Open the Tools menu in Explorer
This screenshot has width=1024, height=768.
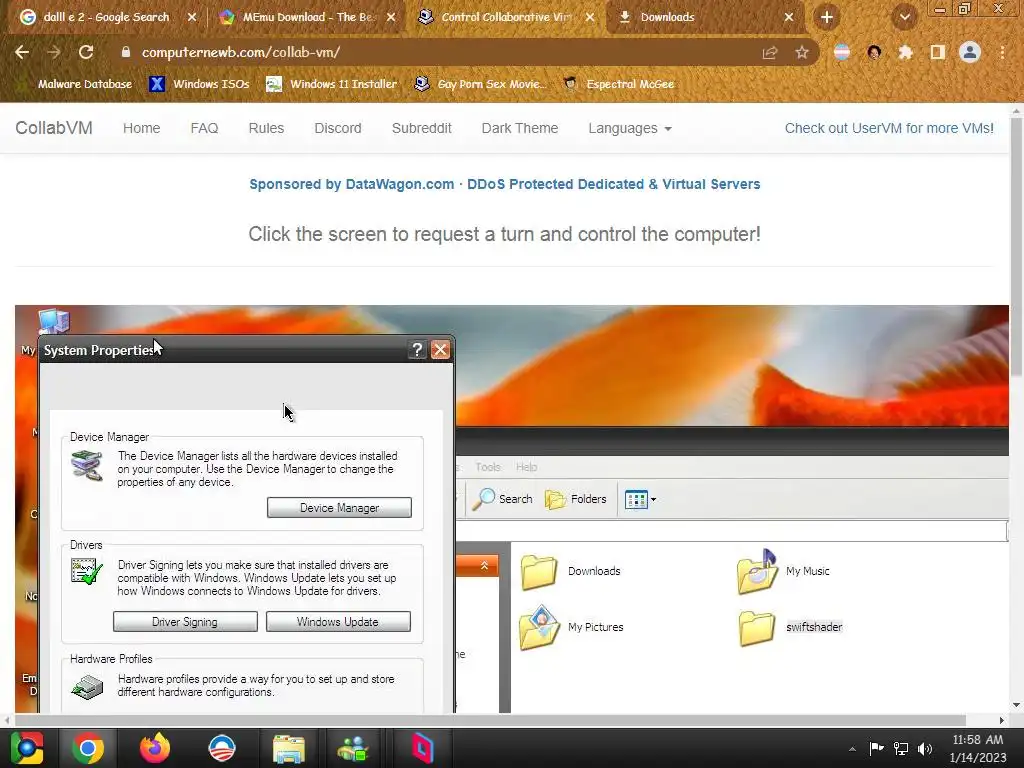click(x=488, y=467)
